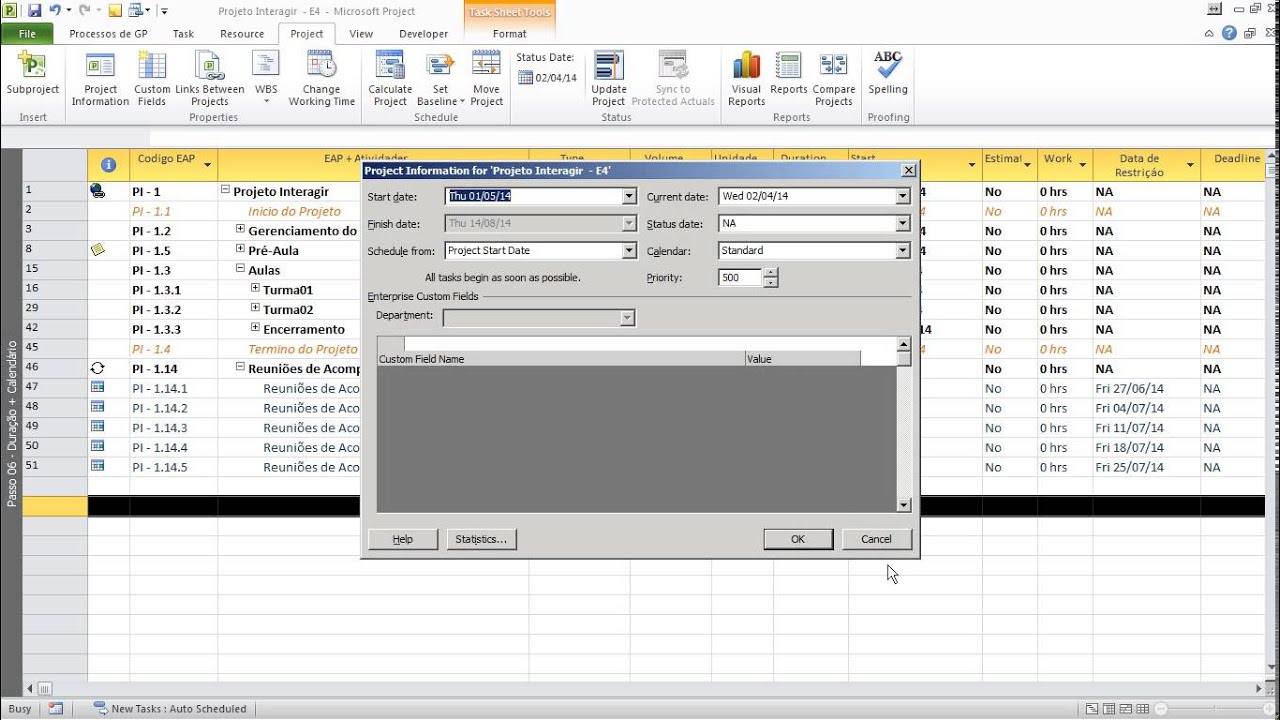Viewport: 1280px width, 720px height.
Task: Open the Status date dropdown in dialog
Action: [903, 224]
